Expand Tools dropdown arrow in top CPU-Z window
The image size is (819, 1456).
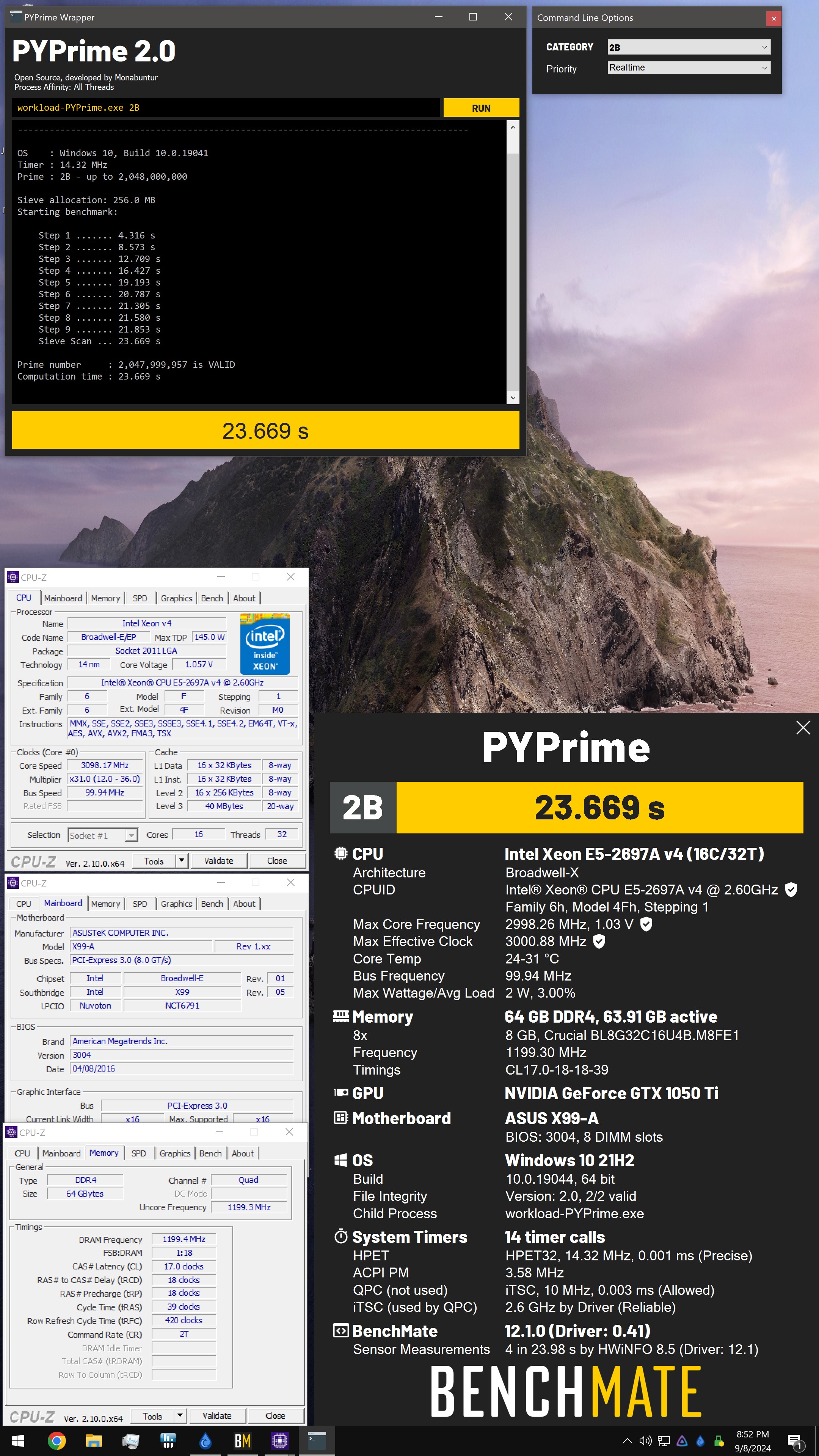pyautogui.click(x=182, y=860)
